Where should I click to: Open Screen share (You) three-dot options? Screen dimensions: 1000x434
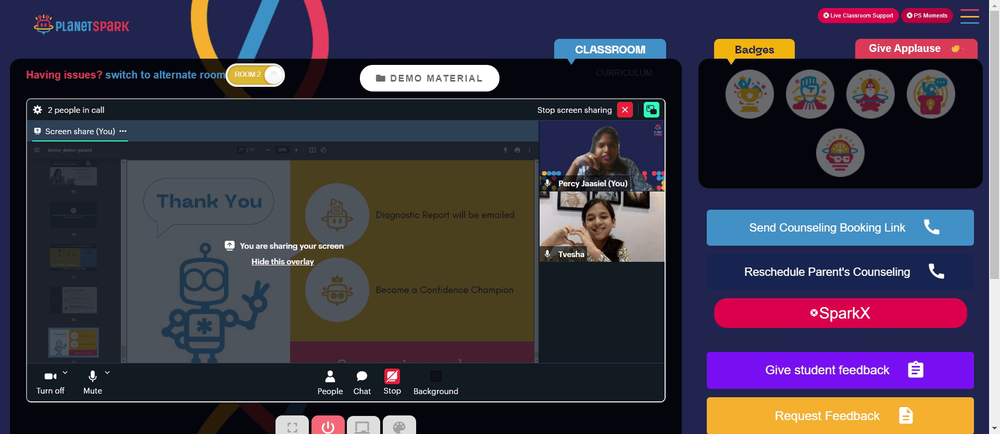tap(123, 131)
